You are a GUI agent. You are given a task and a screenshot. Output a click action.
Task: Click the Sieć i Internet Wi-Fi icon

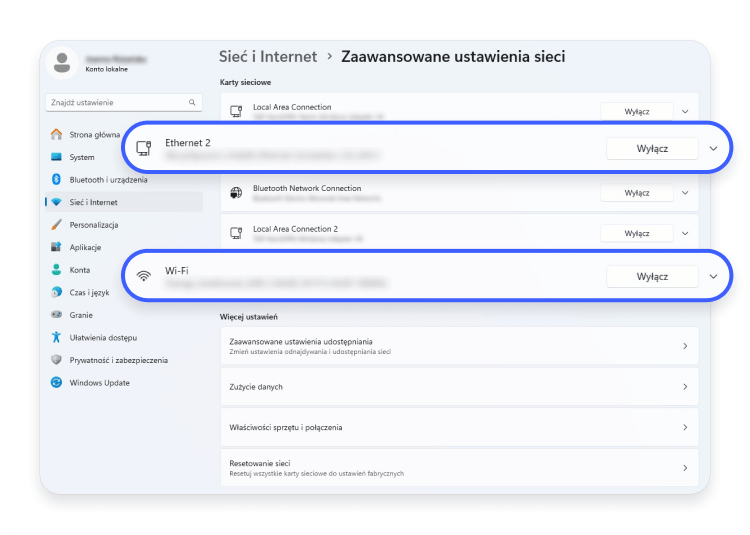[56, 202]
